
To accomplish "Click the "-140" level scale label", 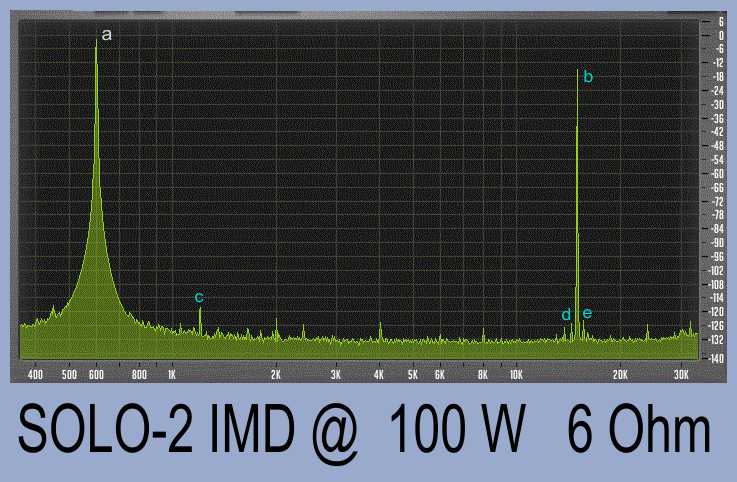I will click(717, 358).
